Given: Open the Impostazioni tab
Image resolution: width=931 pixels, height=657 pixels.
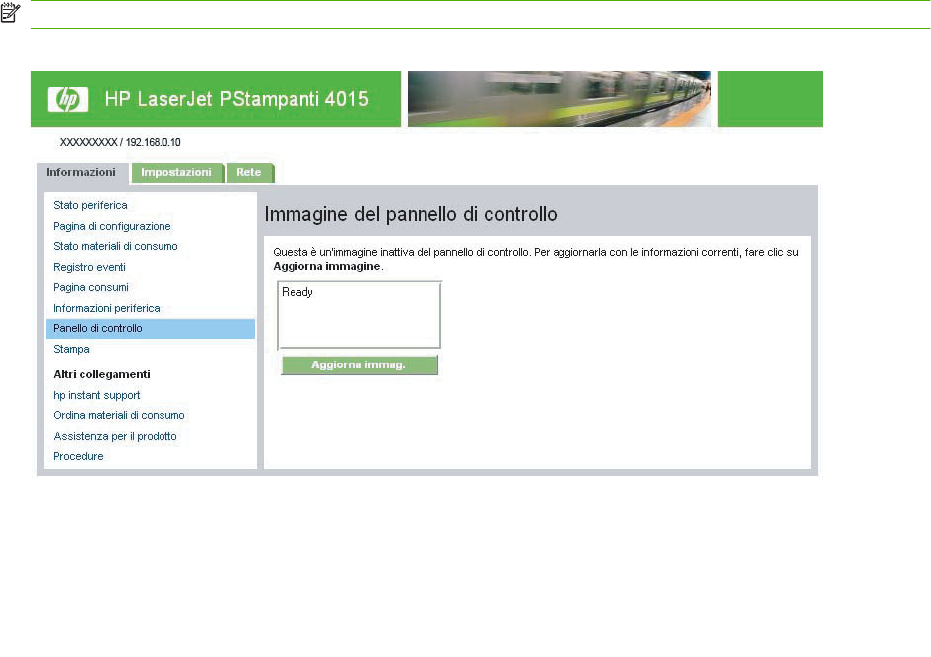Looking at the screenshot, I should pos(176,172).
